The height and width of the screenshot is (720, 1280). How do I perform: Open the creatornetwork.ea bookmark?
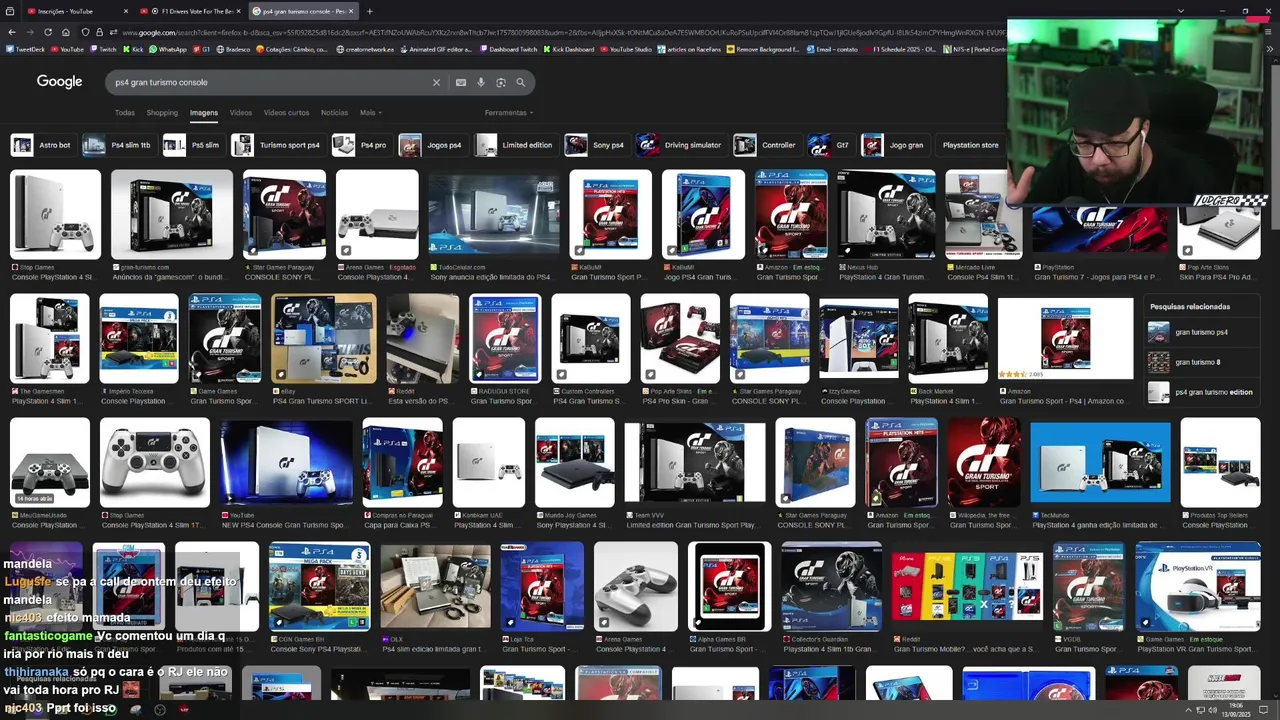(x=365, y=49)
